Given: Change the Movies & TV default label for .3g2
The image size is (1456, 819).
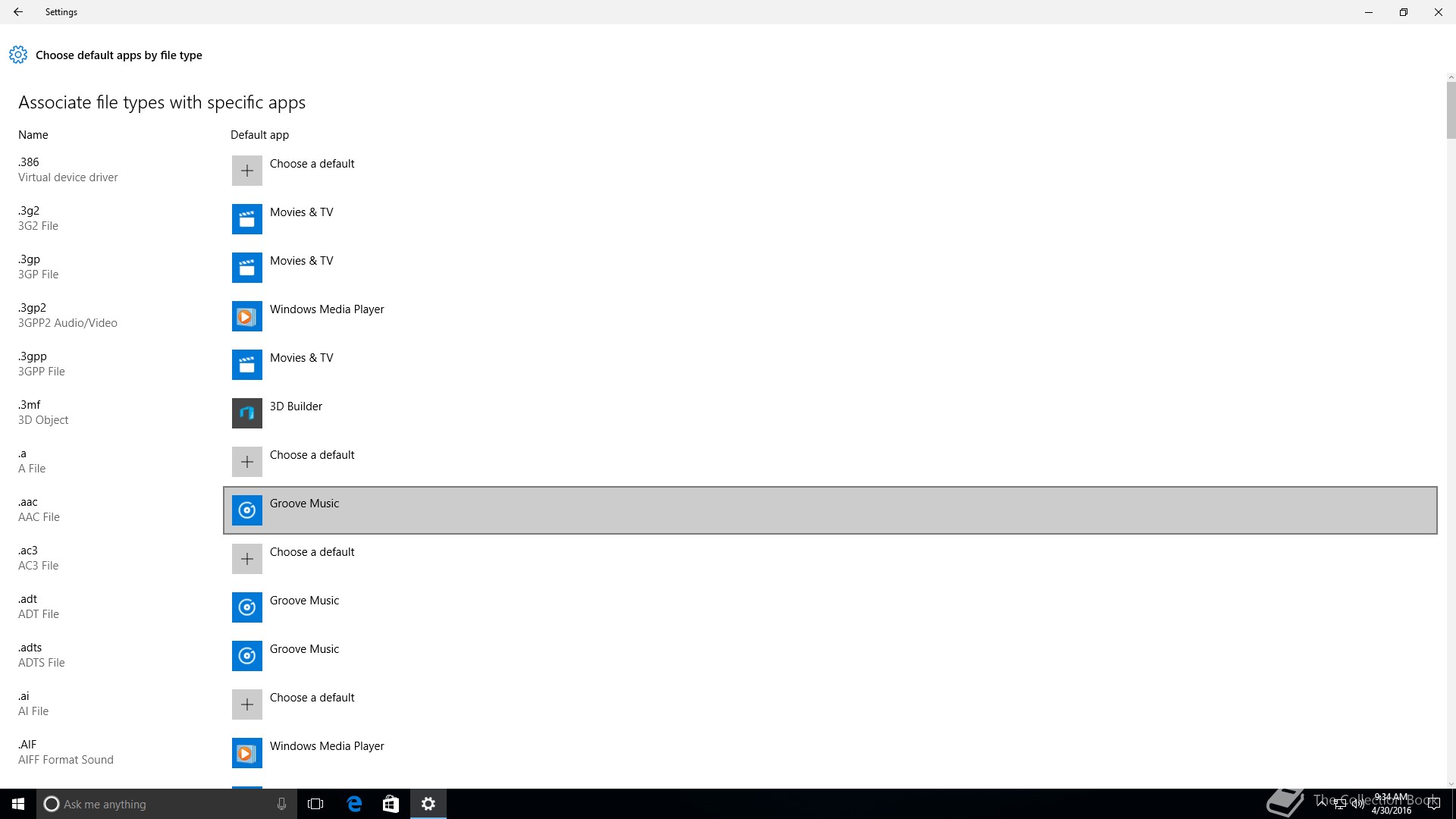Looking at the screenshot, I should (x=301, y=212).
